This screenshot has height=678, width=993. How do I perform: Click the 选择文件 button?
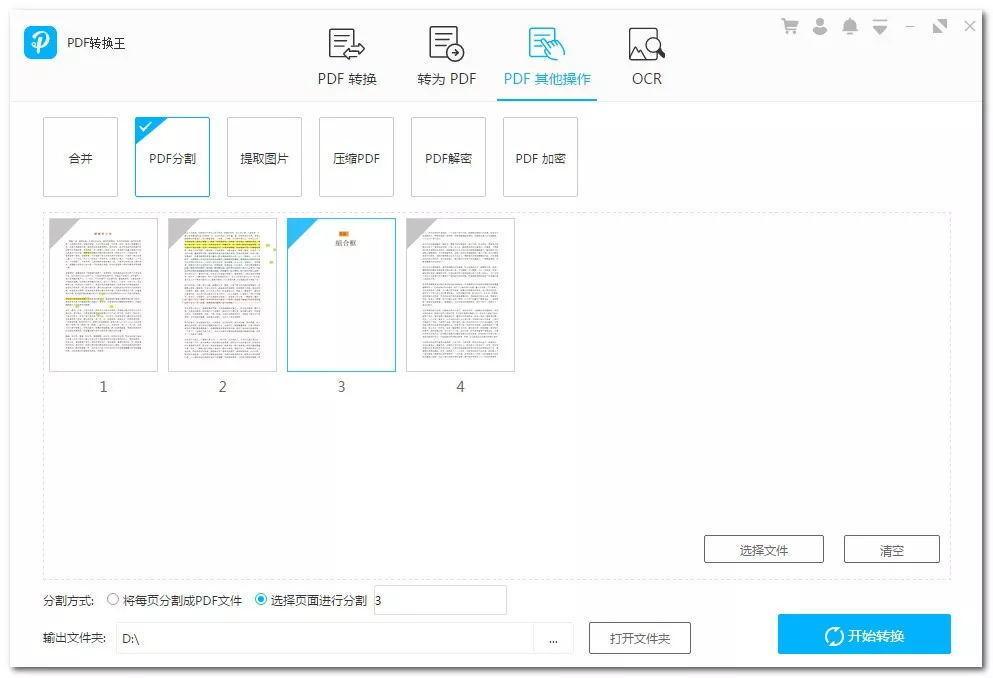[764, 548]
